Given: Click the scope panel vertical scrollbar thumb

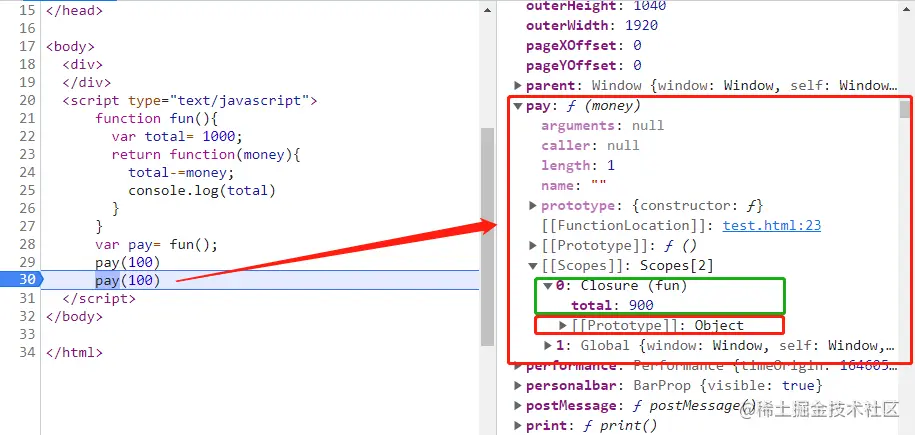Looking at the screenshot, I should coord(904,109).
